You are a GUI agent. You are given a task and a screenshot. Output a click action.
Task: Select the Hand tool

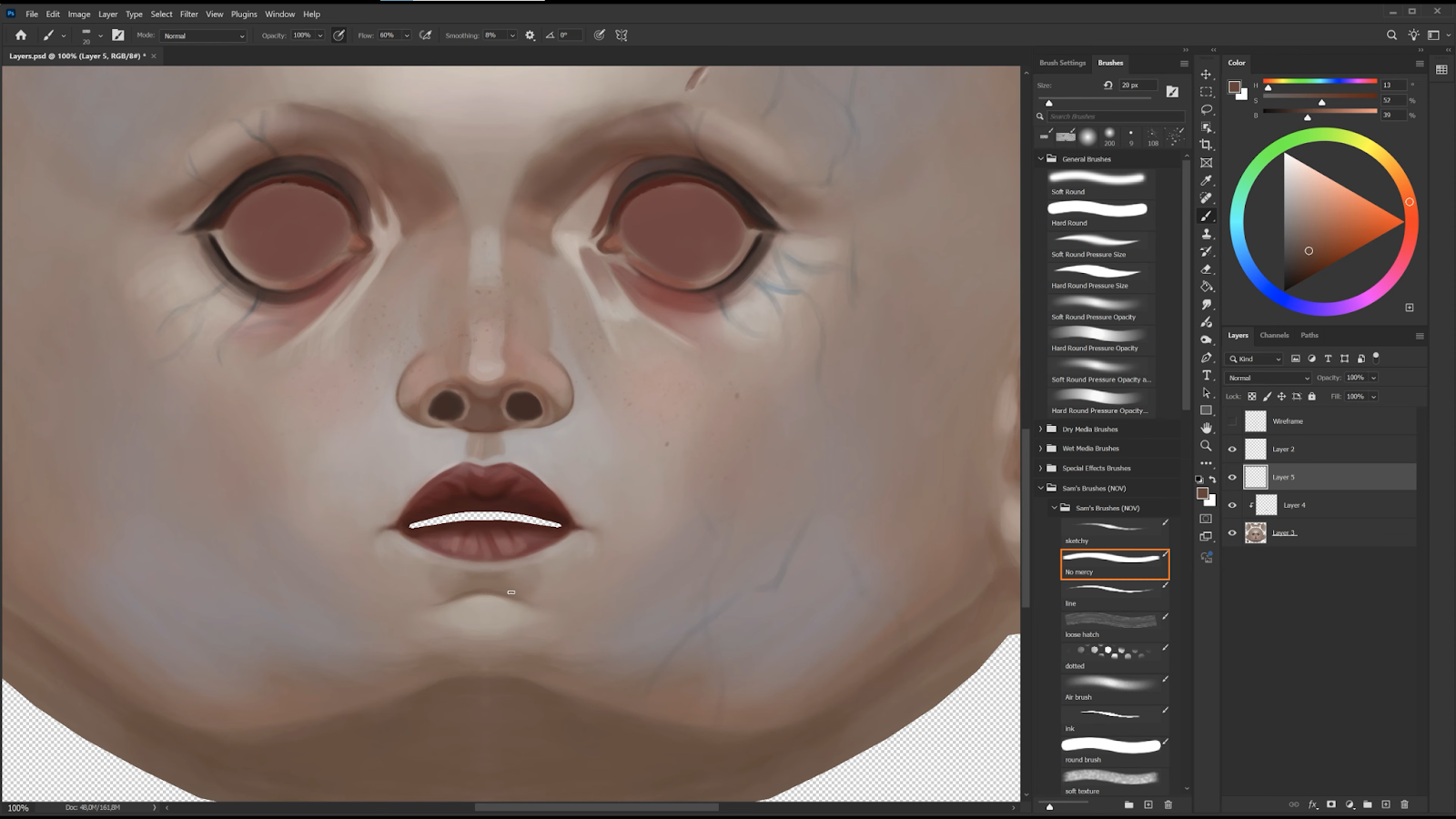(x=1207, y=428)
